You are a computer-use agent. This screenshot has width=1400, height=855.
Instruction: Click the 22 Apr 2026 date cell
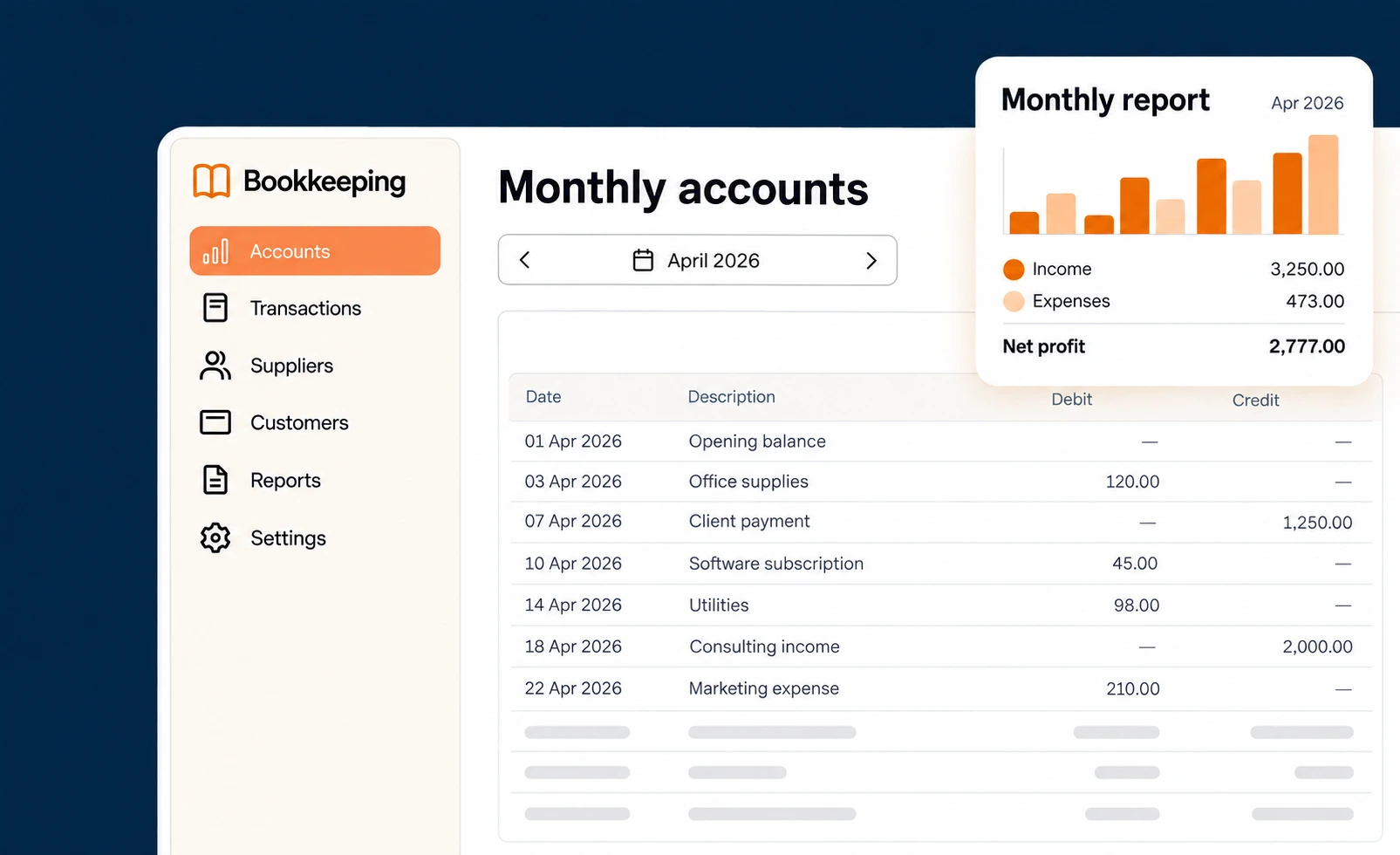pos(573,688)
